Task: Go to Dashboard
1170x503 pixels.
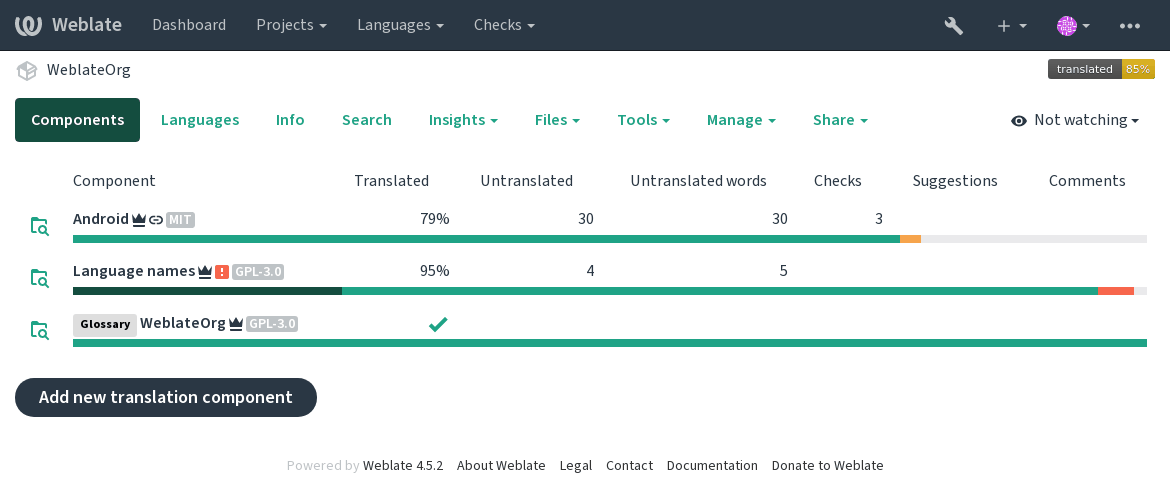Action: [189, 25]
